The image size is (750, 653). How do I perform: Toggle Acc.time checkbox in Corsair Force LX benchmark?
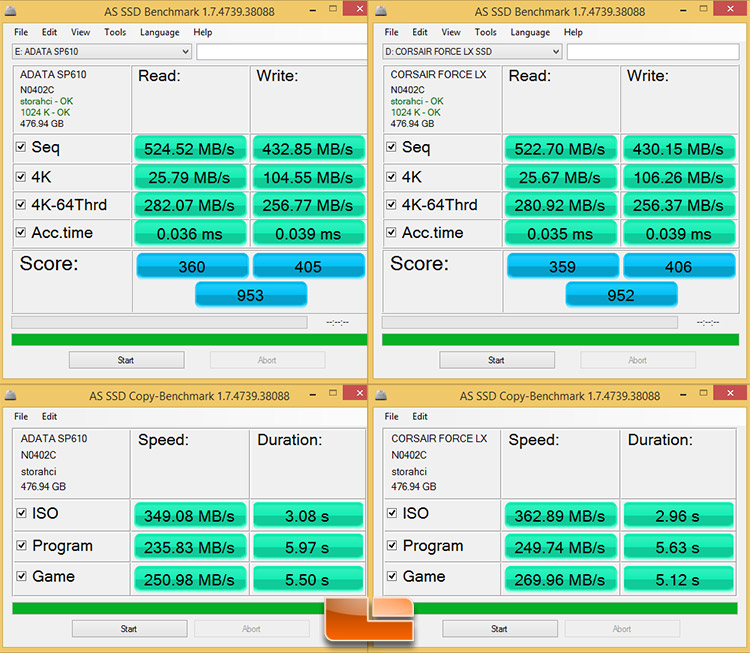point(391,232)
